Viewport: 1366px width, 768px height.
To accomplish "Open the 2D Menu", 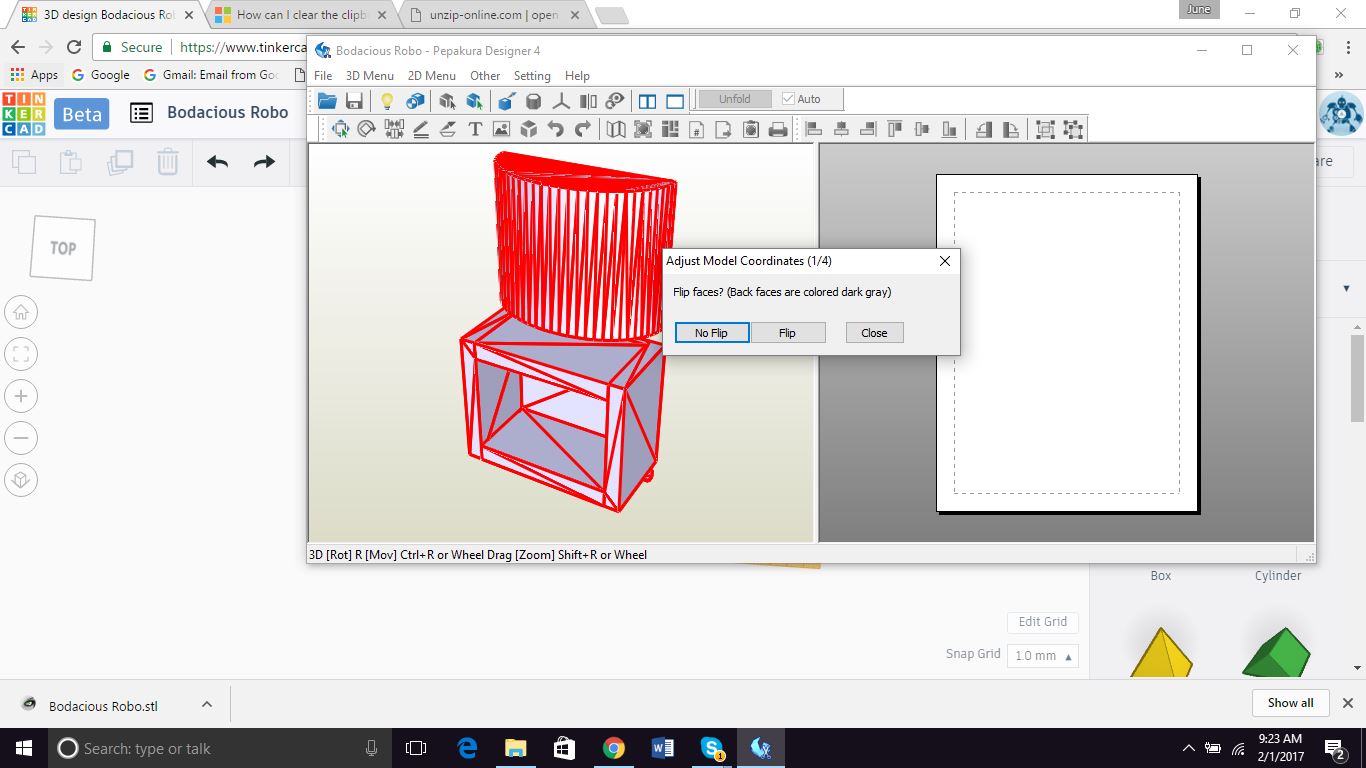I will pyautogui.click(x=432, y=76).
